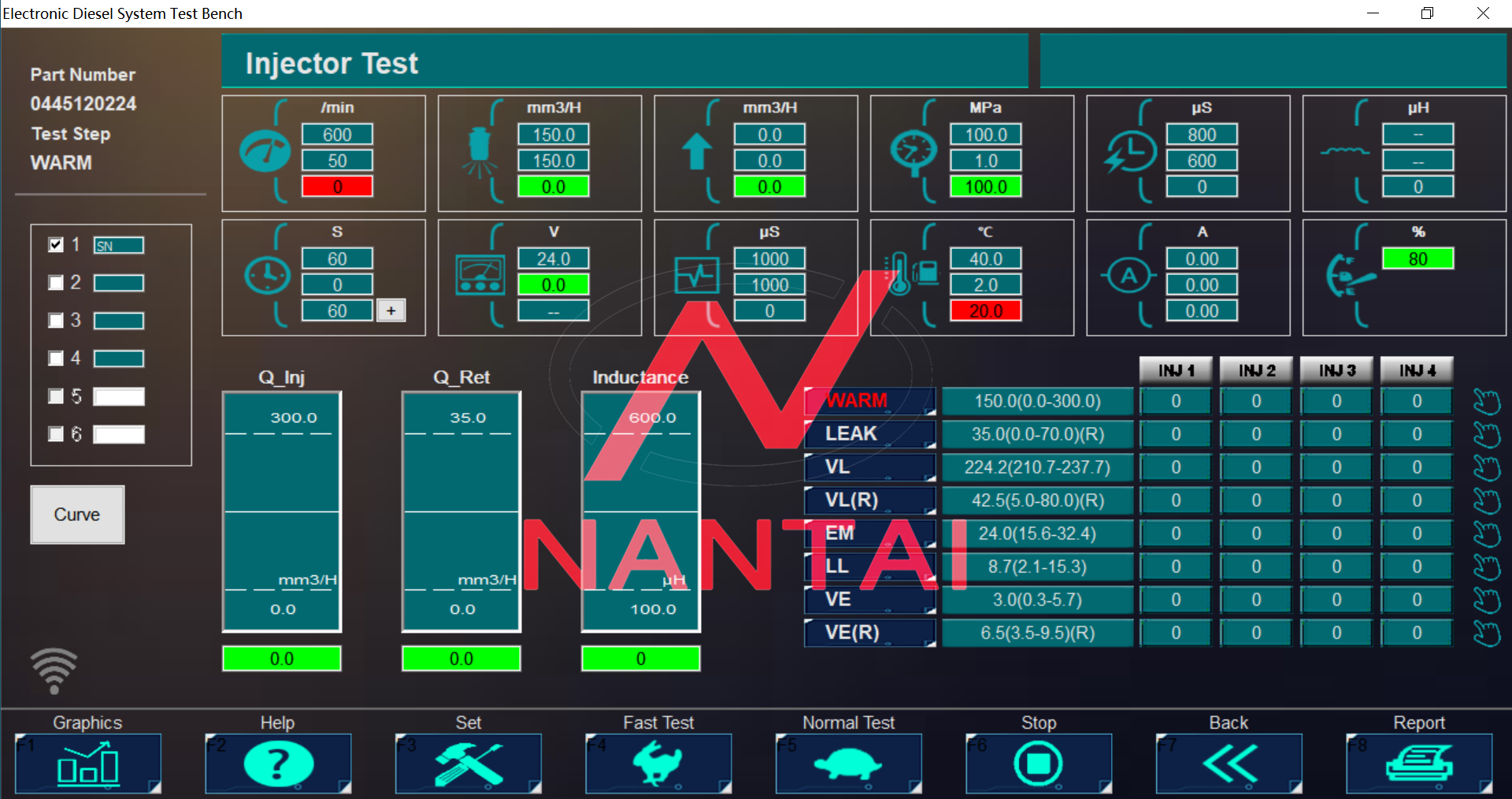Click the red 20.0 temperature reading
Screen dimensions: 1512x799
[x=986, y=310]
